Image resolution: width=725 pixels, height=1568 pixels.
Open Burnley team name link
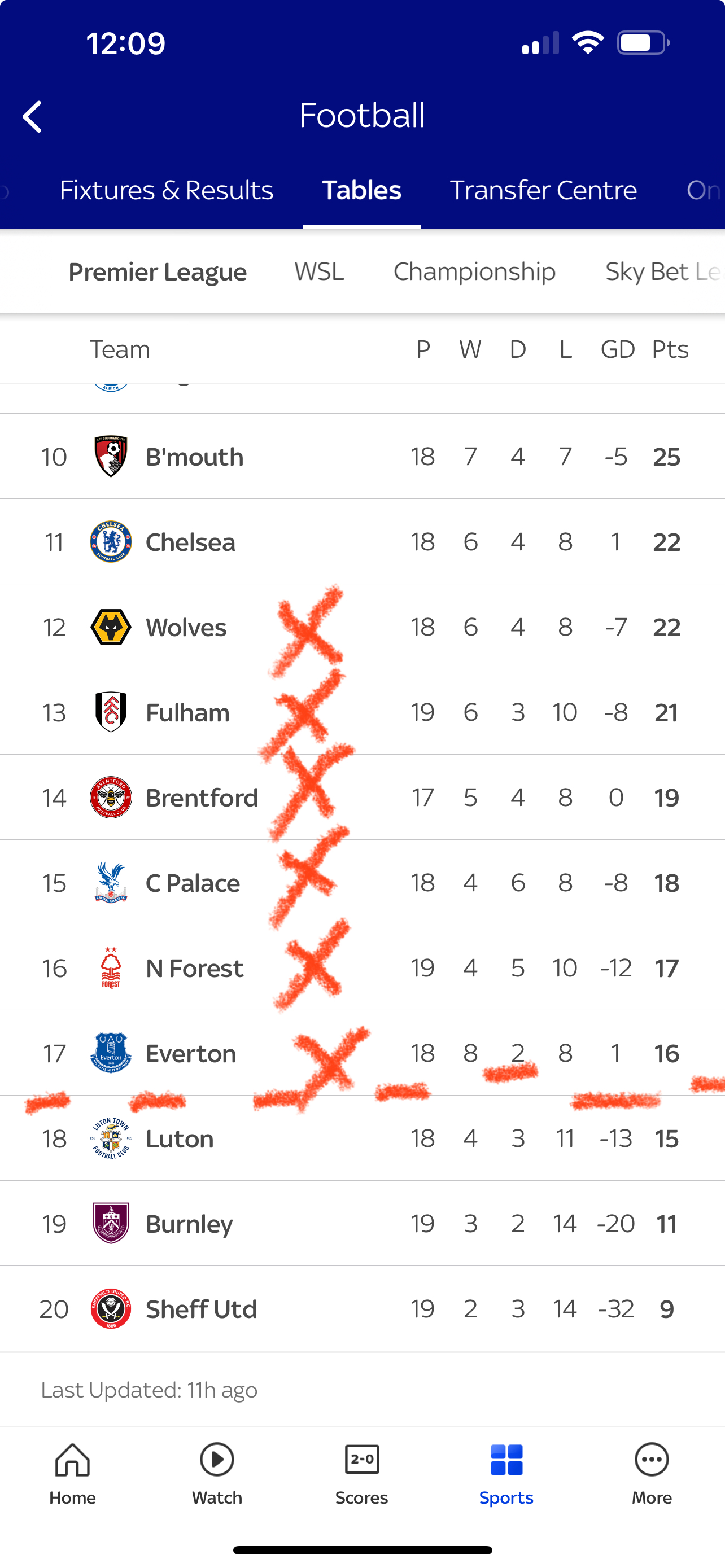189,1224
